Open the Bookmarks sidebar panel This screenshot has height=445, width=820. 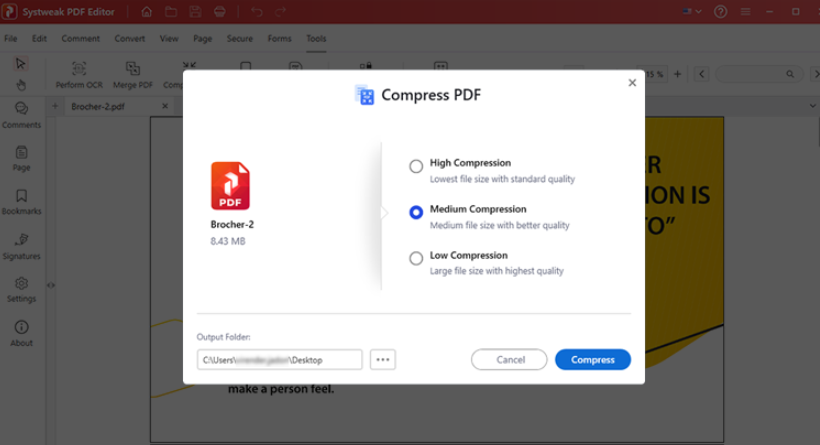coord(21,202)
